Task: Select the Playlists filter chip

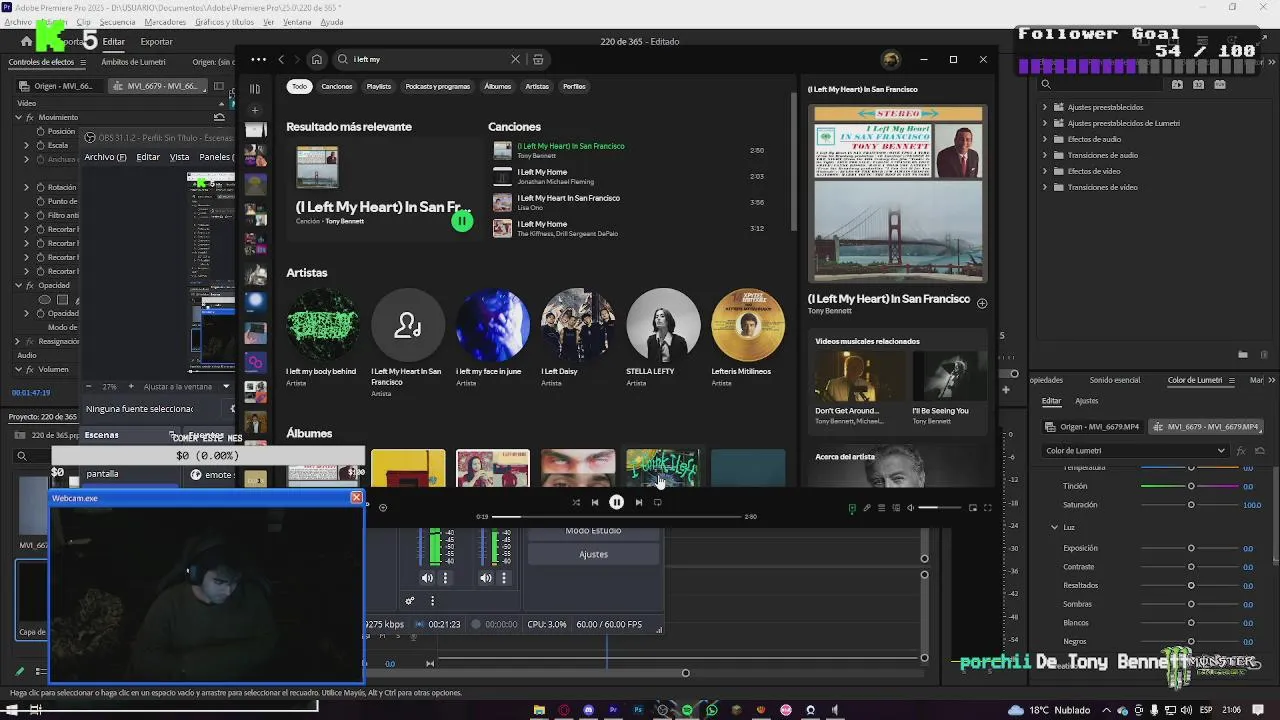Action: (379, 86)
